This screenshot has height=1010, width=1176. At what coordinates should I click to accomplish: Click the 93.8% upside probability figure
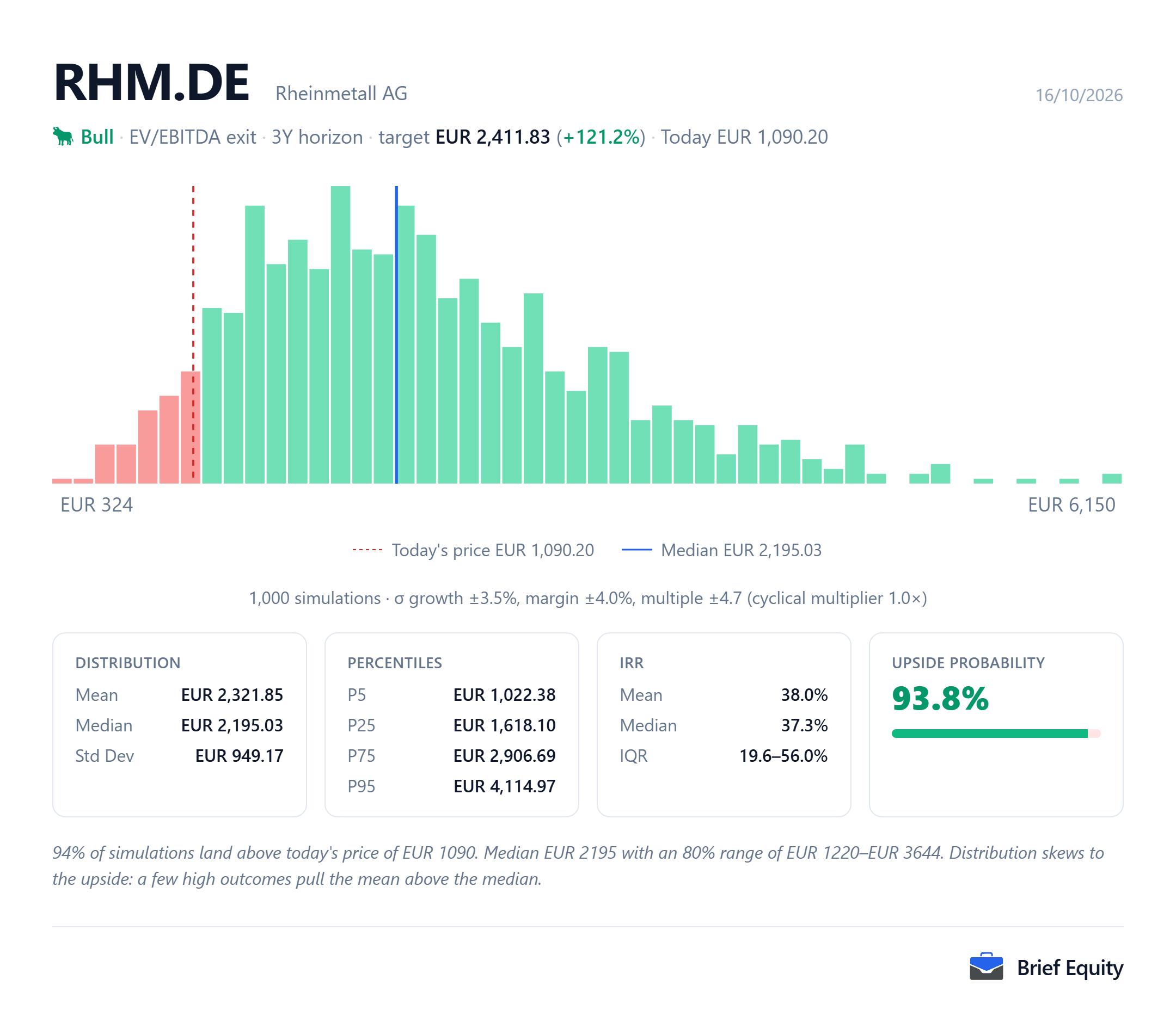point(940,699)
